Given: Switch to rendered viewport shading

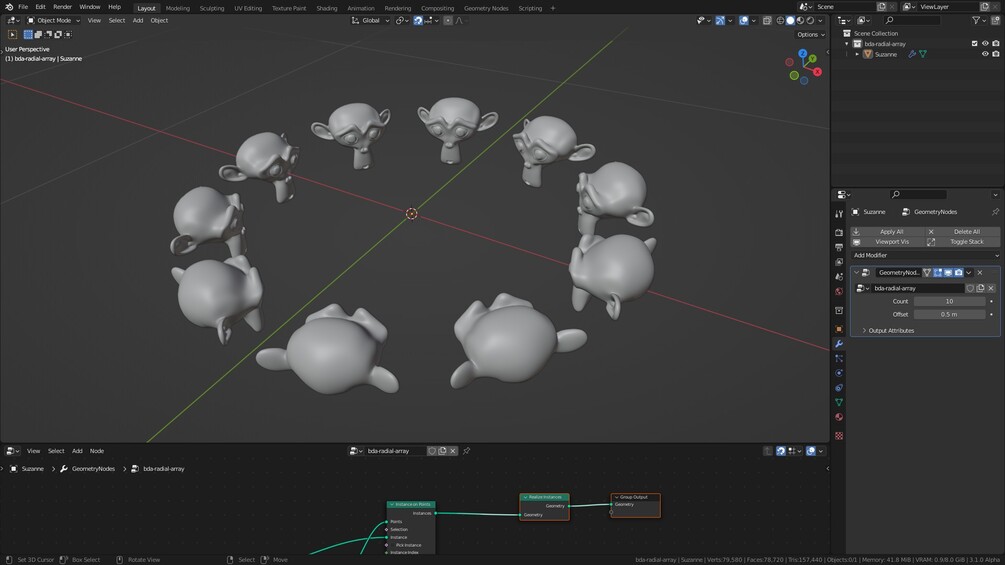Looking at the screenshot, I should tap(810, 20).
